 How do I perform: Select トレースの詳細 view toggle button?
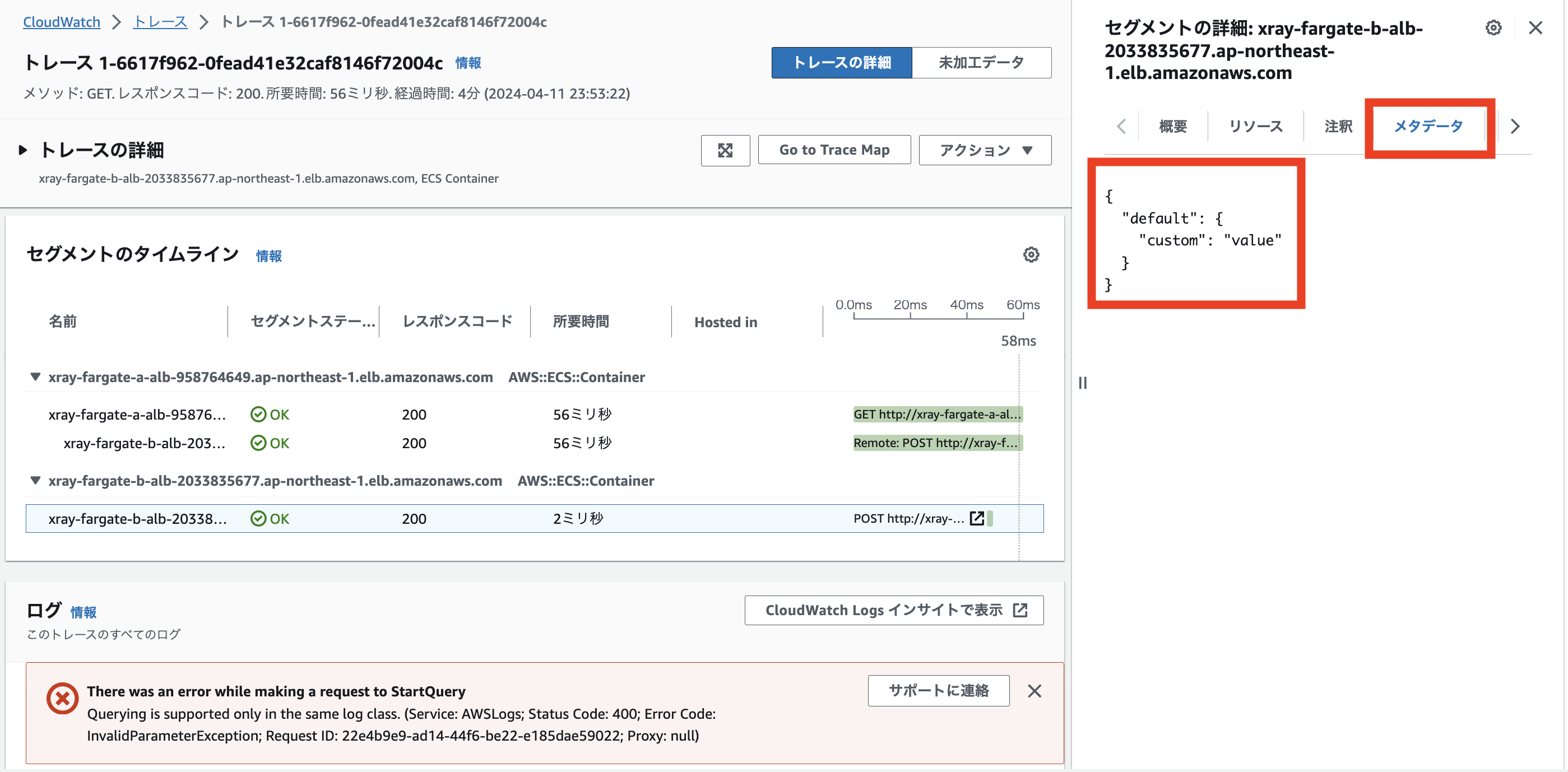coord(841,63)
